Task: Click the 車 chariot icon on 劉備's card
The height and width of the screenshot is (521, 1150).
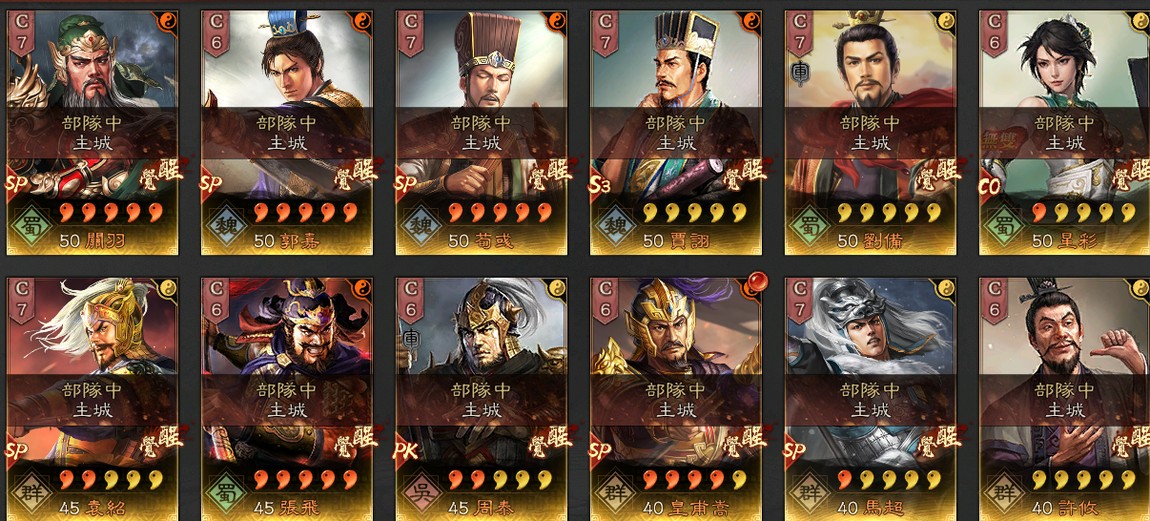Action: pos(800,75)
